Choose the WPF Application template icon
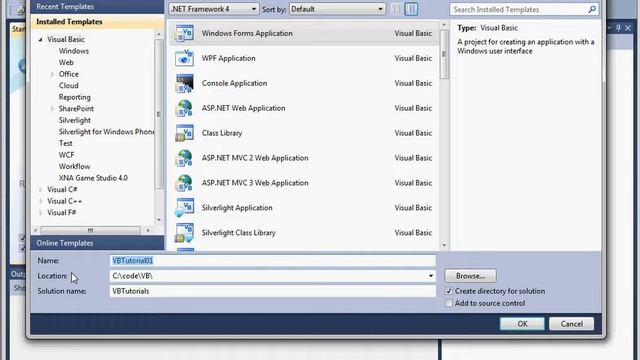Screen dimensions: 640x360 click(184, 58)
